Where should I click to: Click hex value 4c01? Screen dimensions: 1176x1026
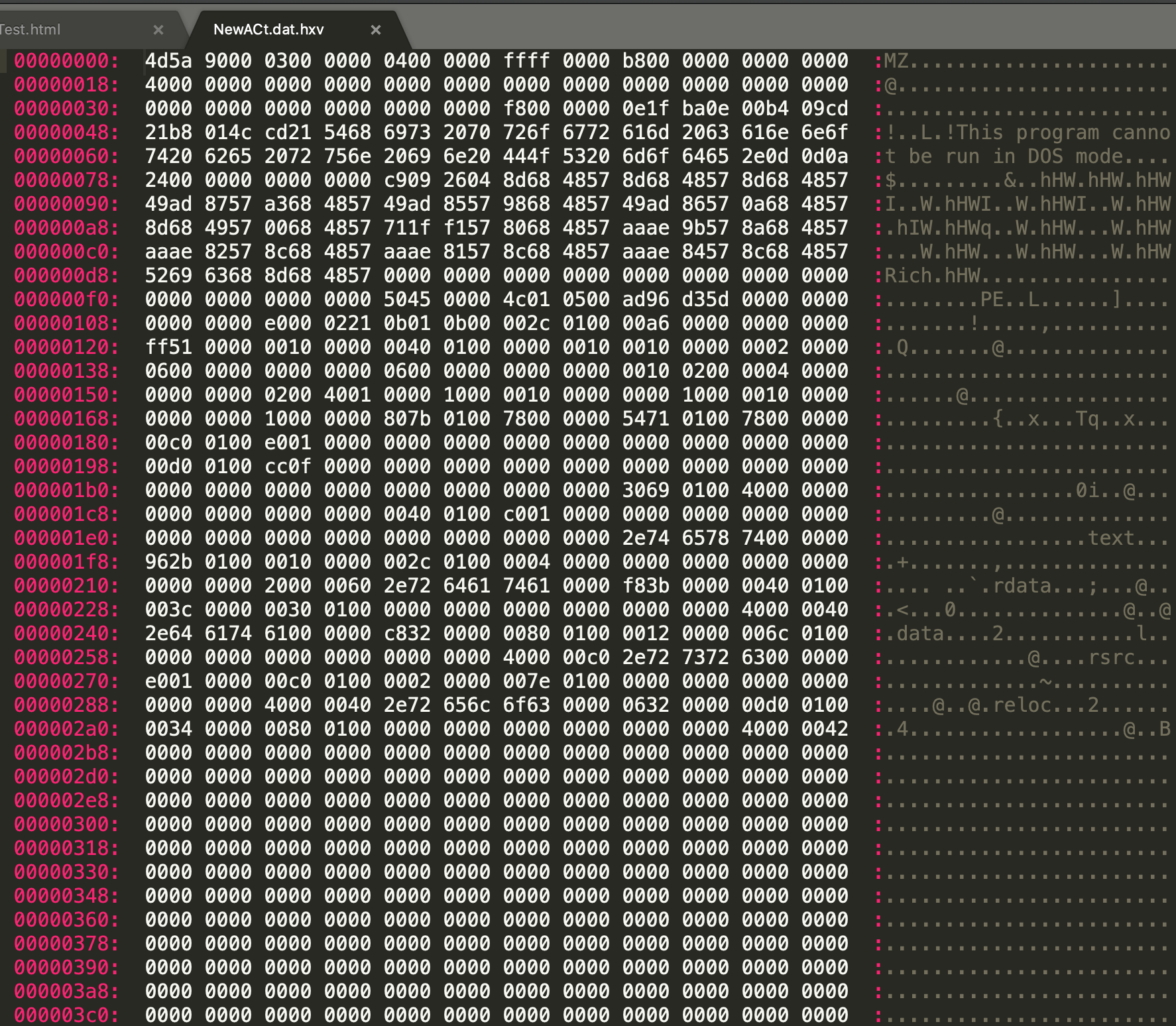(x=526, y=300)
